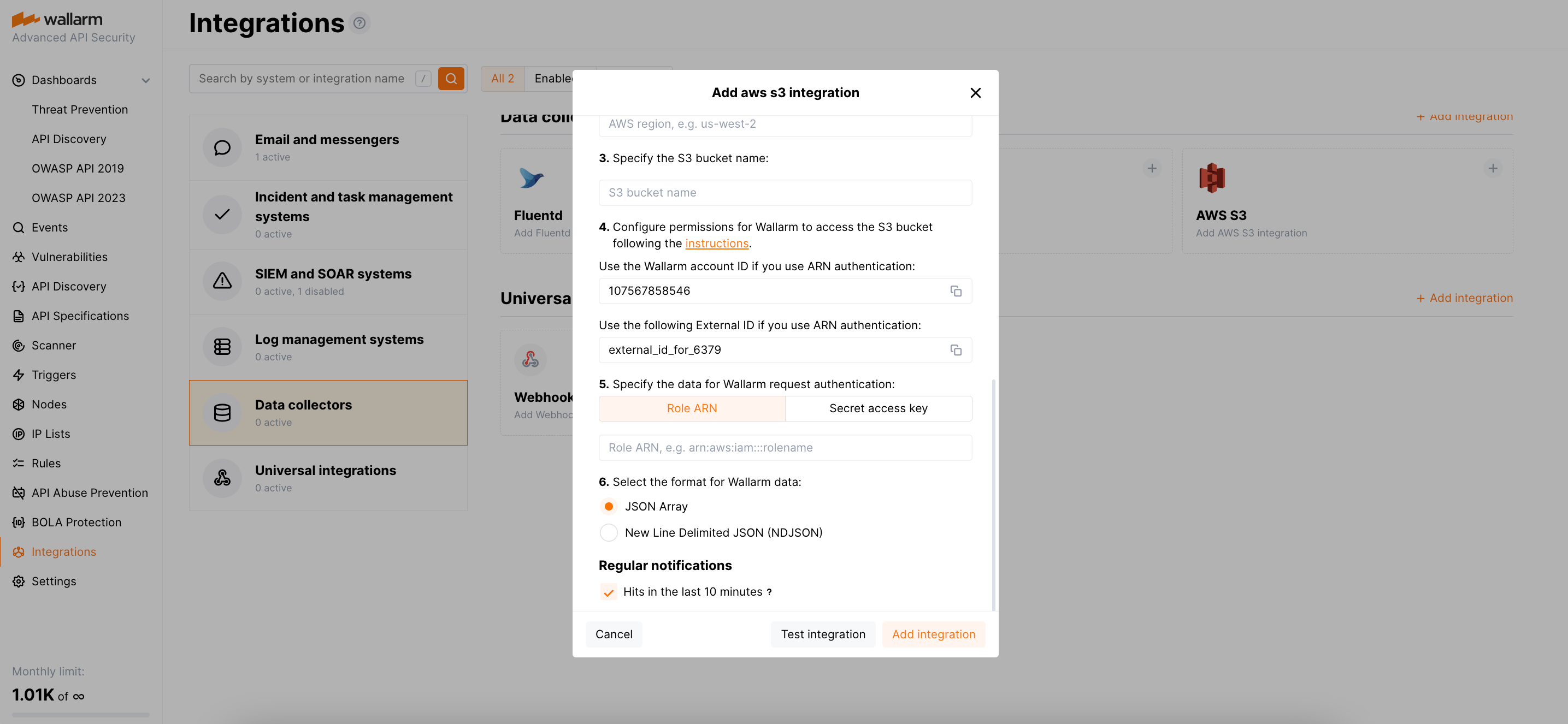The height and width of the screenshot is (724, 1568).
Task: Click the Test integration button
Action: 823,634
